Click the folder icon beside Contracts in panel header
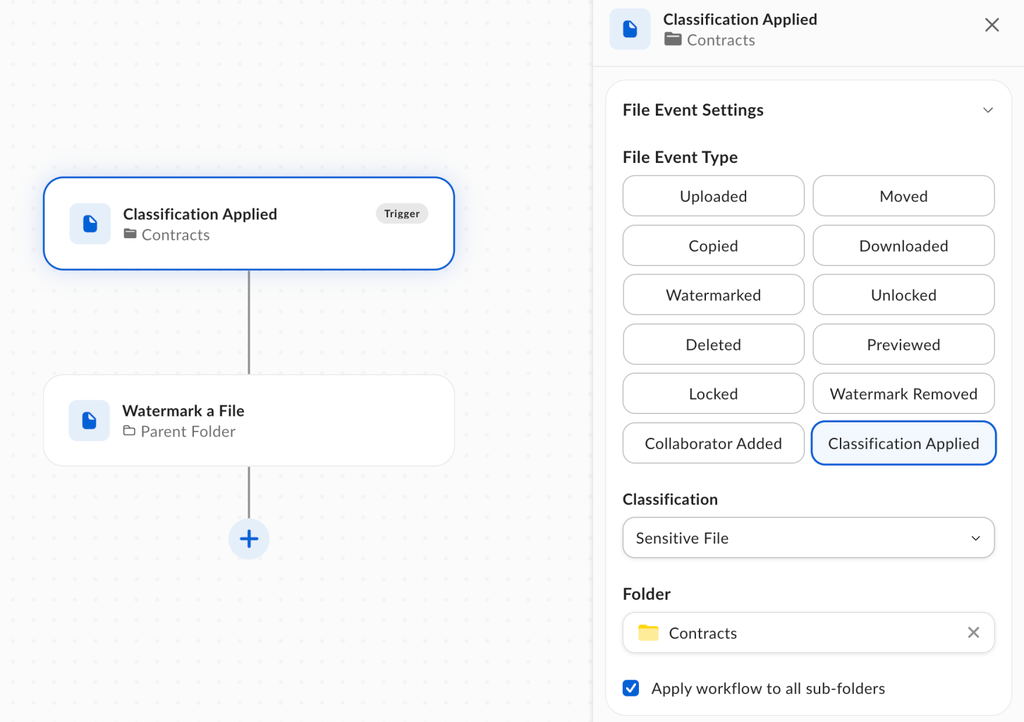 click(x=673, y=39)
